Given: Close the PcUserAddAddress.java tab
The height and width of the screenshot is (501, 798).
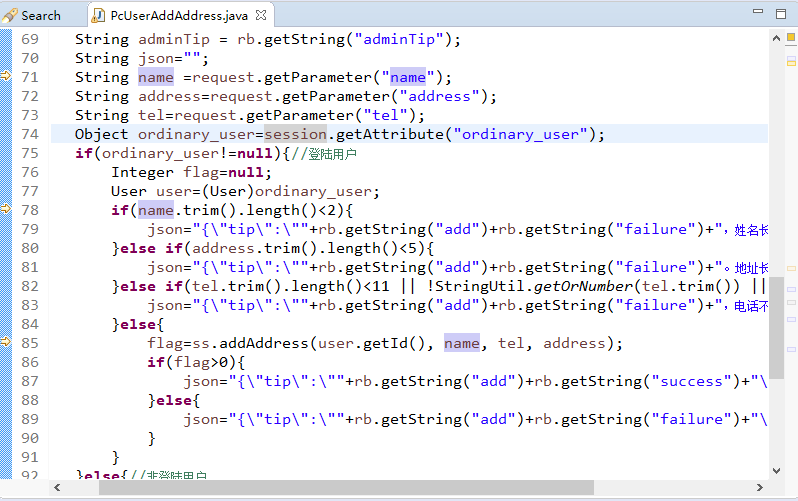Looking at the screenshot, I should coord(261,15).
